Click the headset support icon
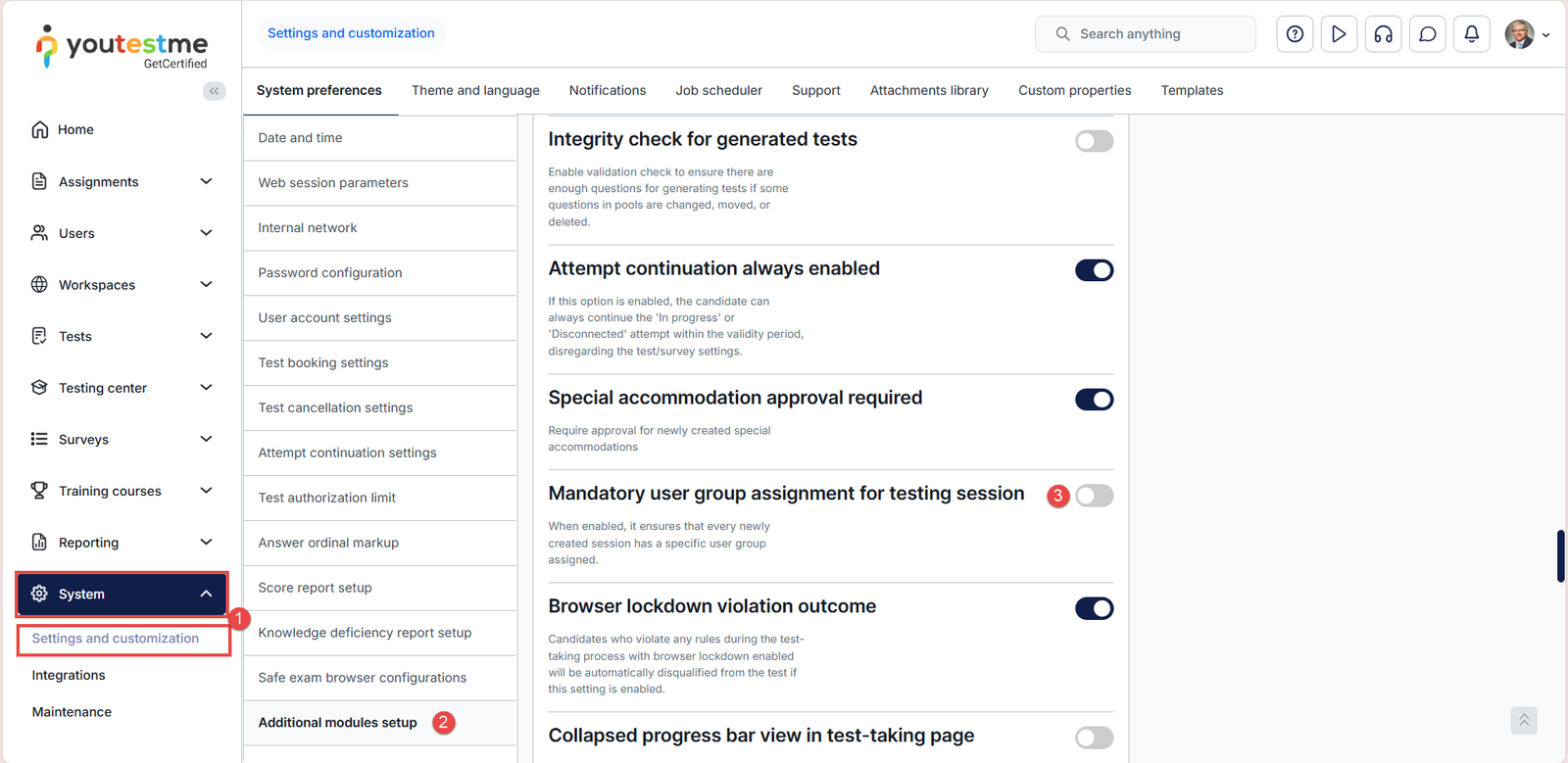This screenshot has height=763, width=1568. click(1383, 34)
